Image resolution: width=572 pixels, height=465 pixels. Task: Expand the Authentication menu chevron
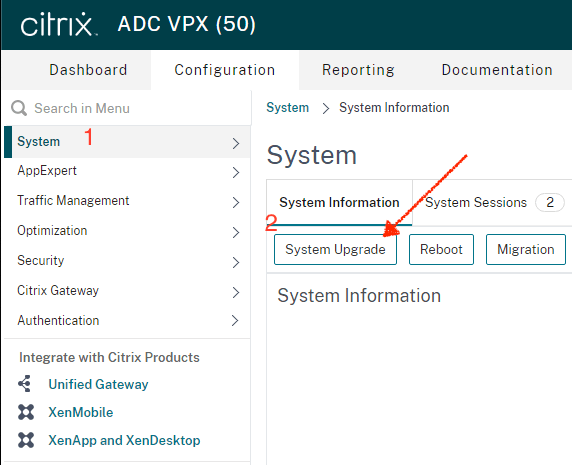point(236,321)
